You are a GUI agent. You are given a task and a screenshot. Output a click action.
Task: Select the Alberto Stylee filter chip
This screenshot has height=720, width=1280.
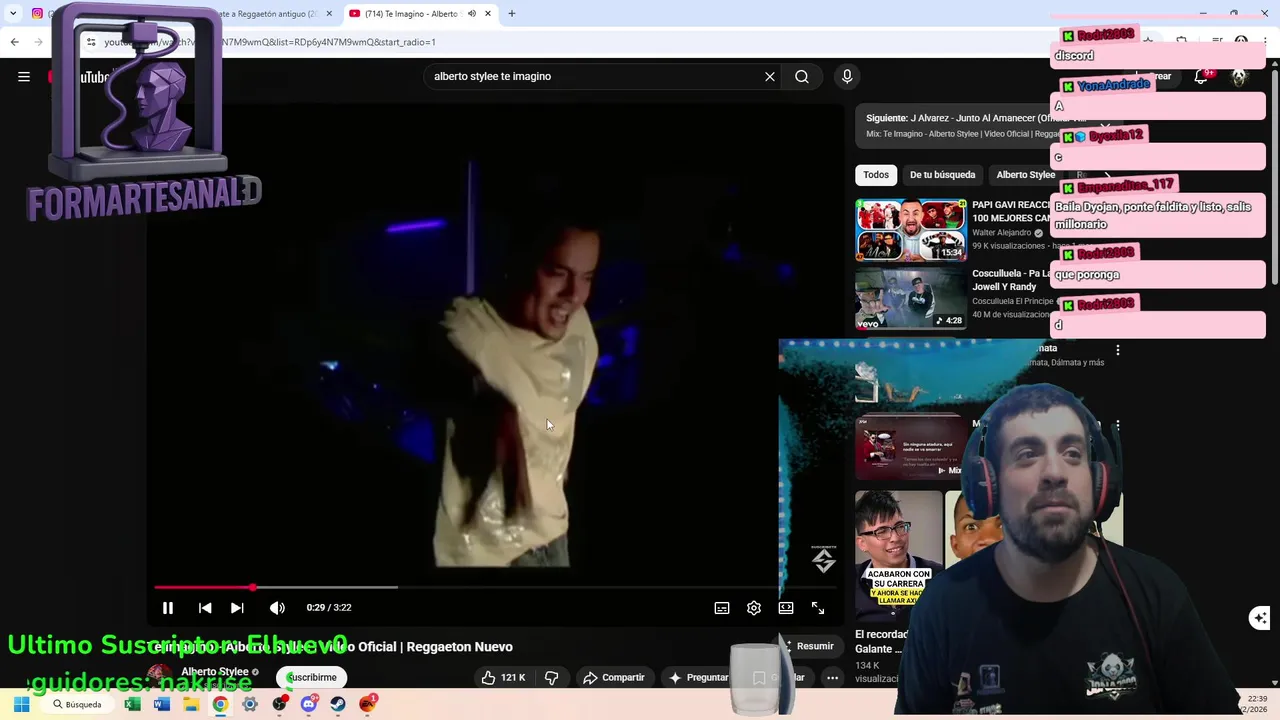coord(1025,174)
